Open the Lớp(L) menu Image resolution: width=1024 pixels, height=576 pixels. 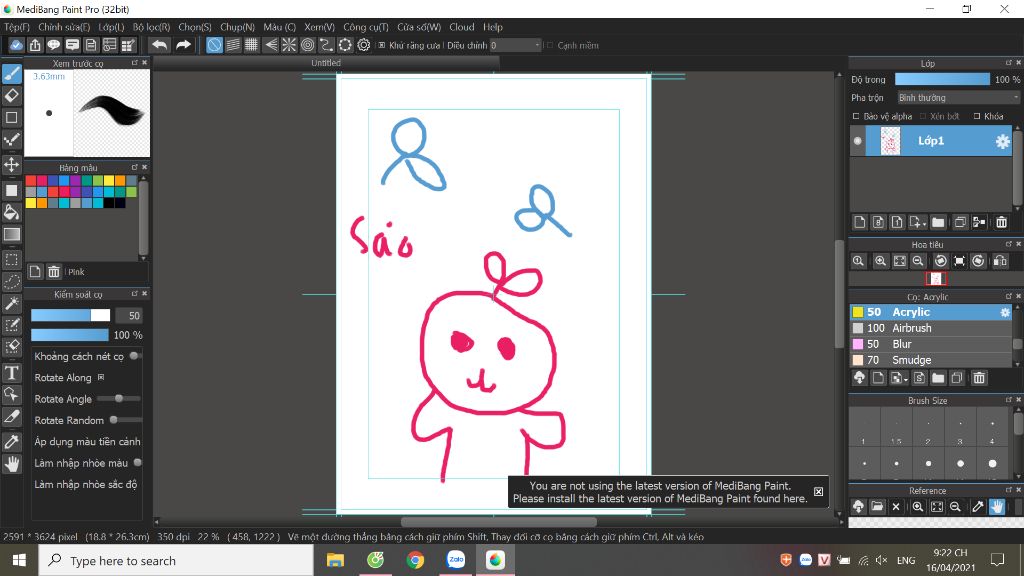111,27
